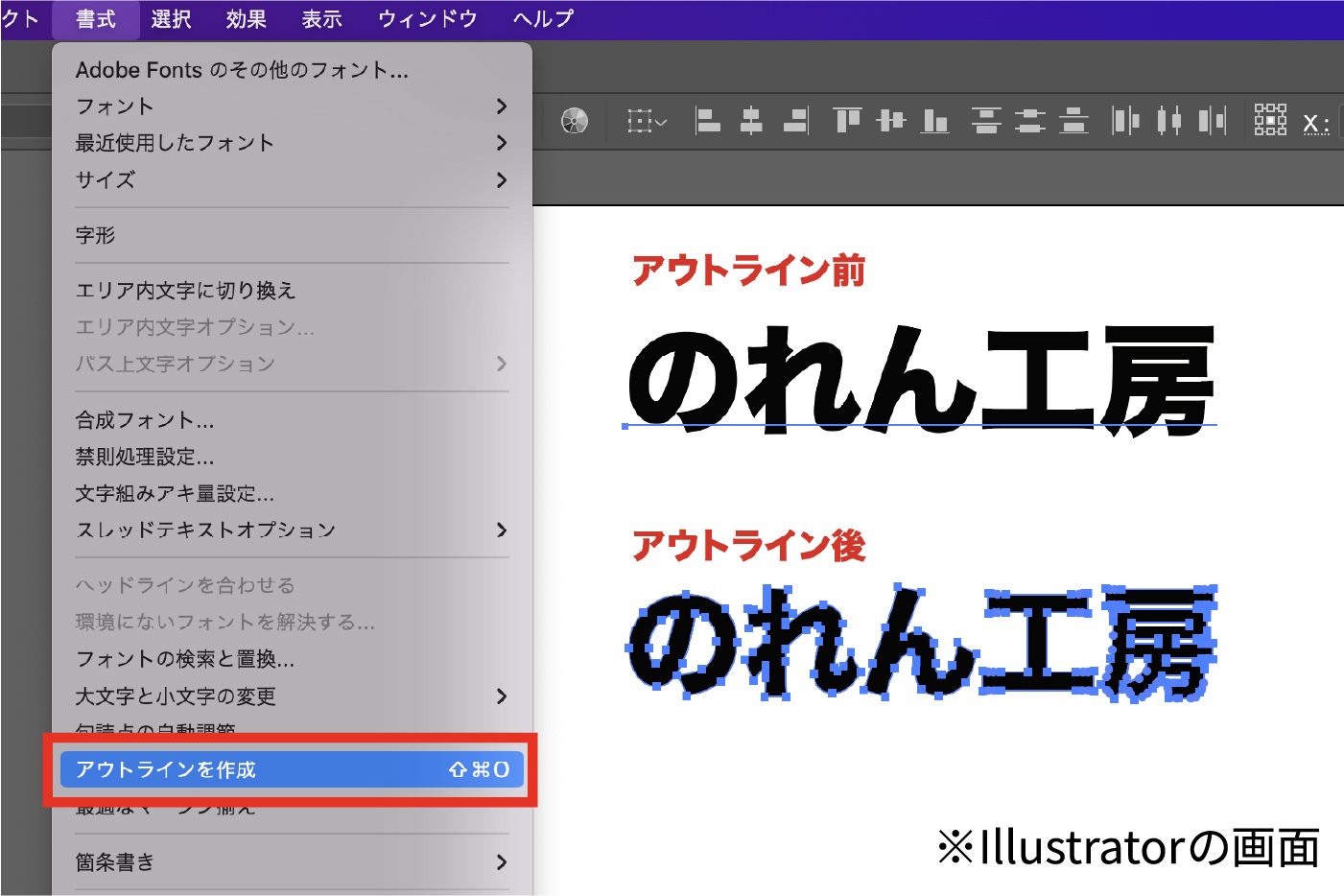Choose フォントの検索と置換...
This screenshot has height=896, width=1344.
(x=292, y=659)
